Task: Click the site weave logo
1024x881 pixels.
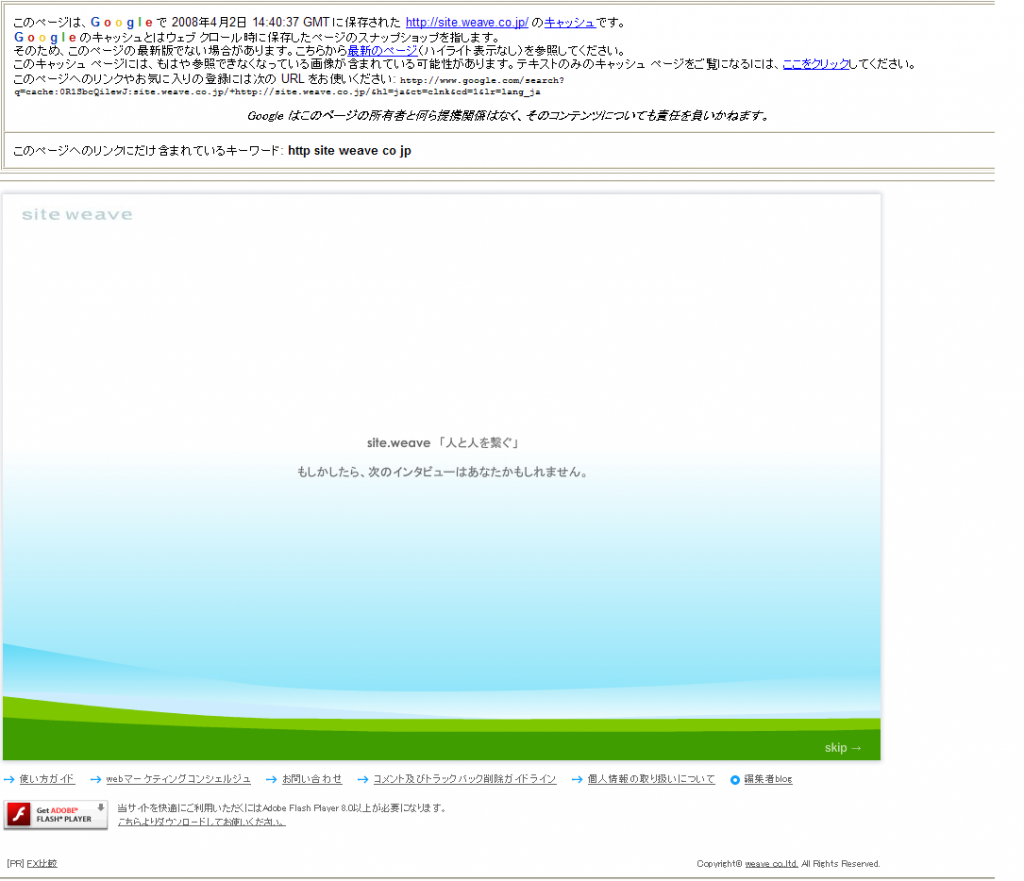Action: point(77,214)
